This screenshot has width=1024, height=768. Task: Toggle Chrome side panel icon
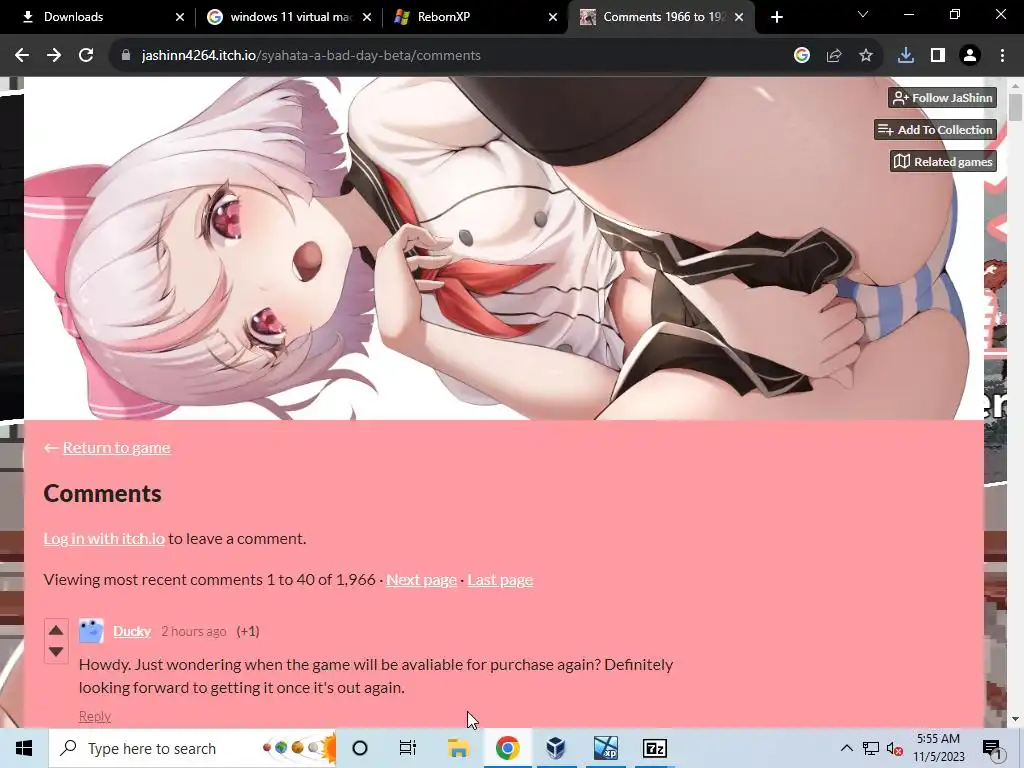tap(938, 56)
